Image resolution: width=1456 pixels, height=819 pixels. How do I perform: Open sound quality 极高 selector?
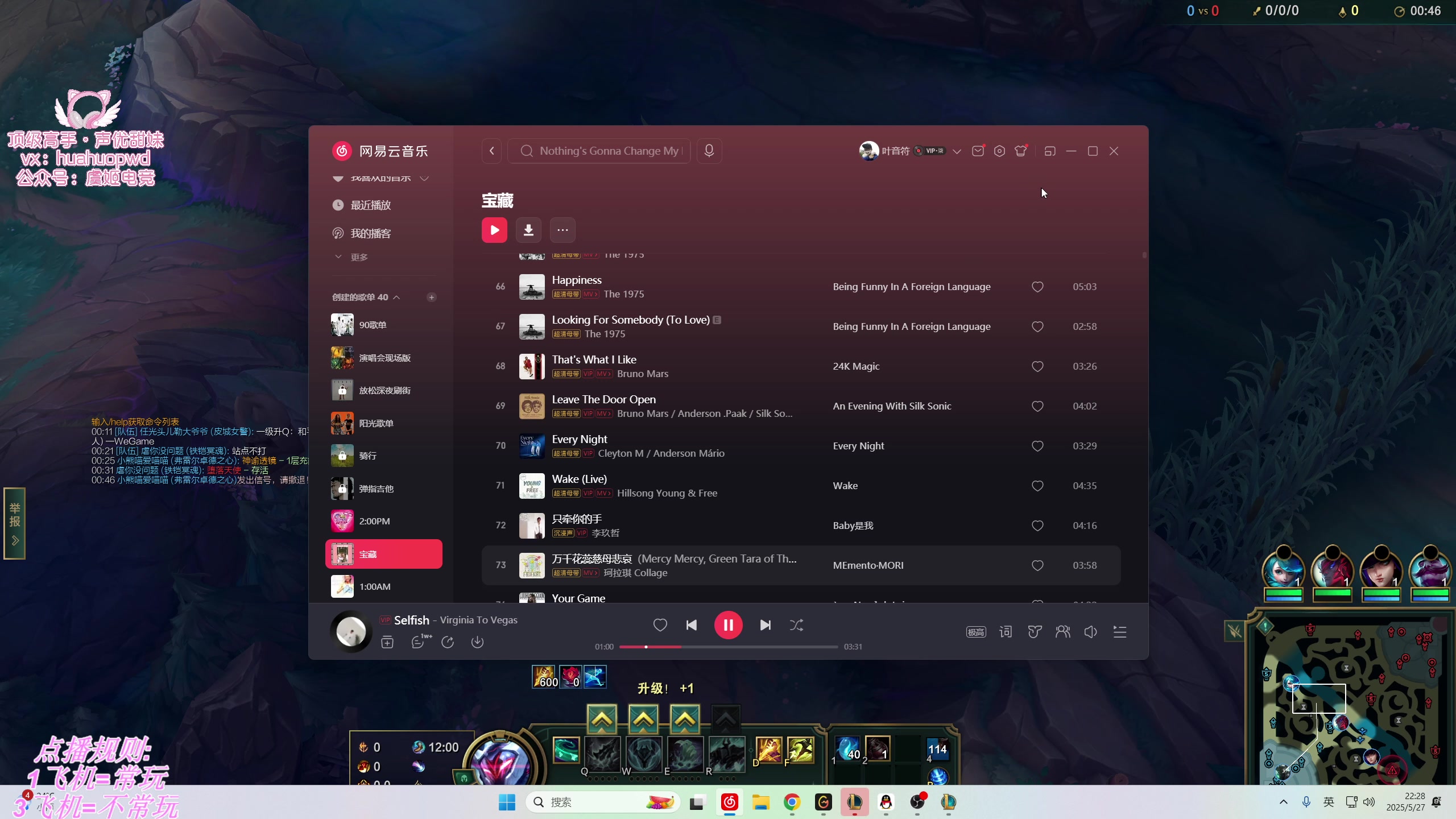pyautogui.click(x=976, y=632)
